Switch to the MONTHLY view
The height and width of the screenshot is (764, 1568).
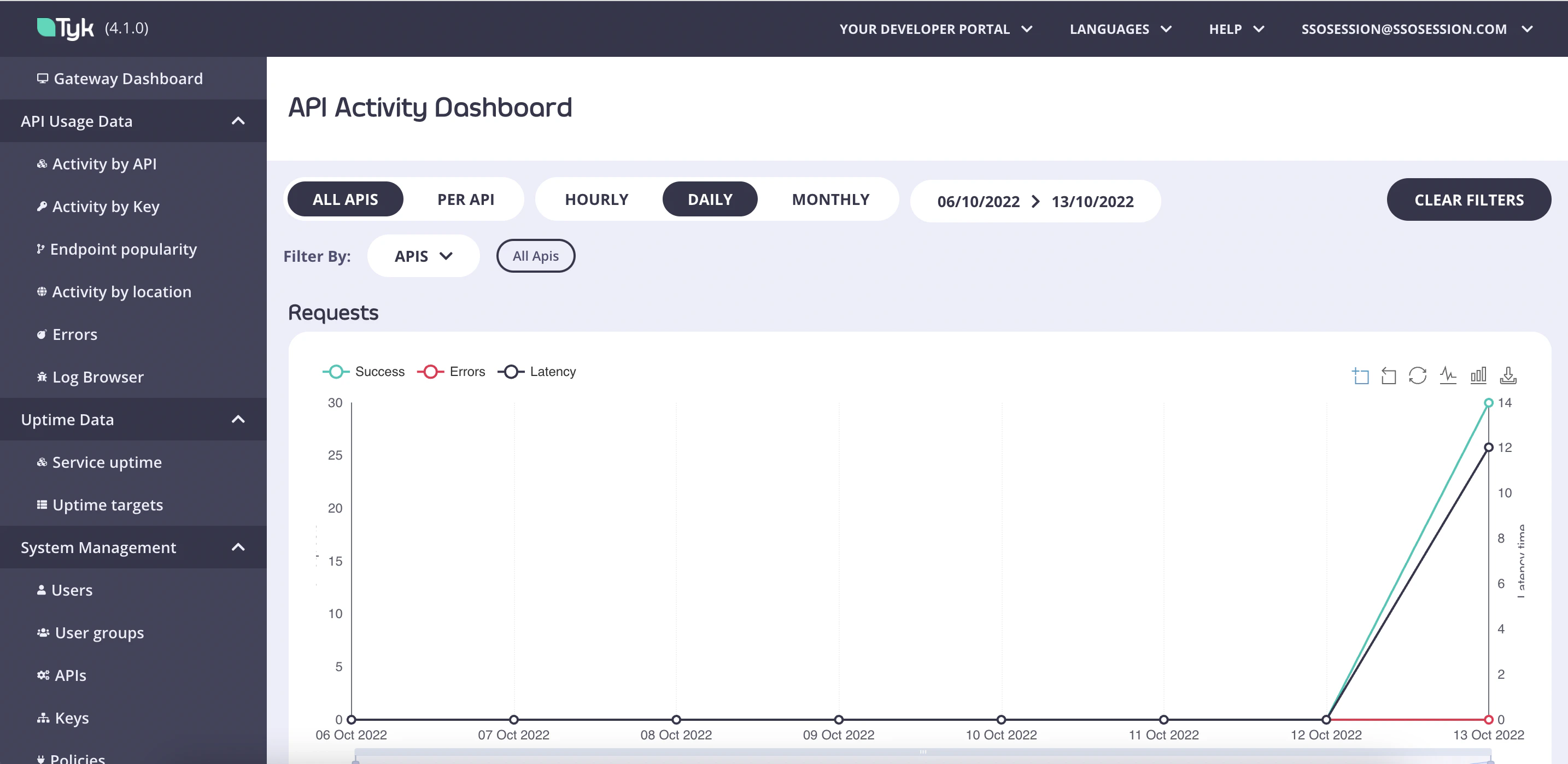click(x=830, y=199)
